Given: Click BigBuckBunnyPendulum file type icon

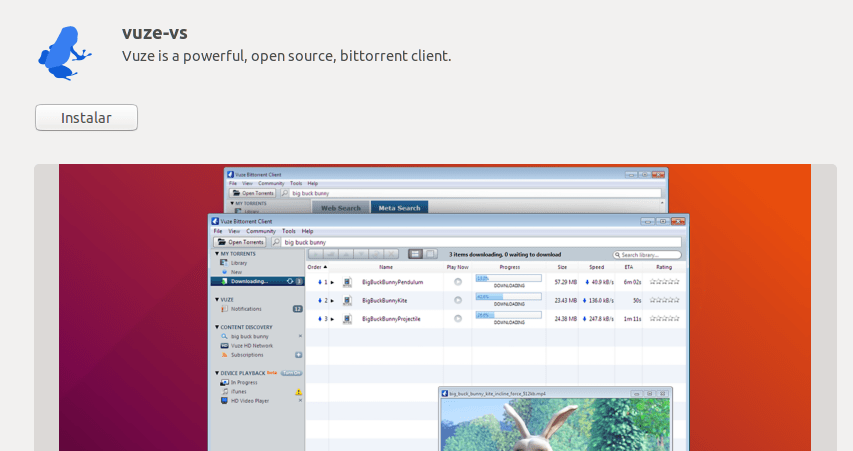Looking at the screenshot, I should pyautogui.click(x=347, y=282).
